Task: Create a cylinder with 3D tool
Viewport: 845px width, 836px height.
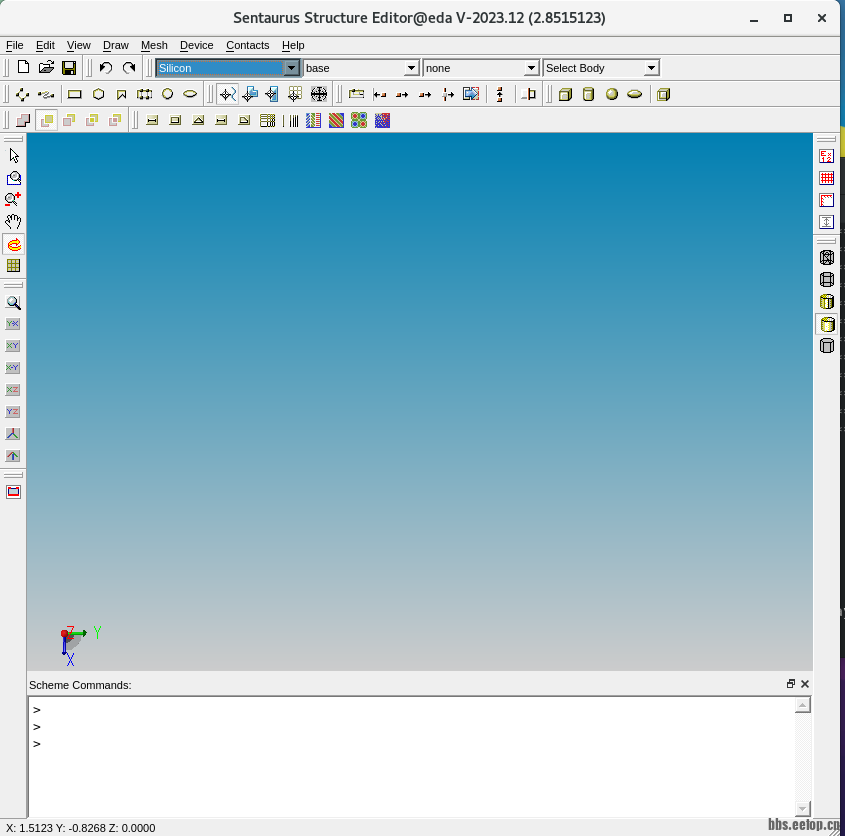Action: coord(588,94)
